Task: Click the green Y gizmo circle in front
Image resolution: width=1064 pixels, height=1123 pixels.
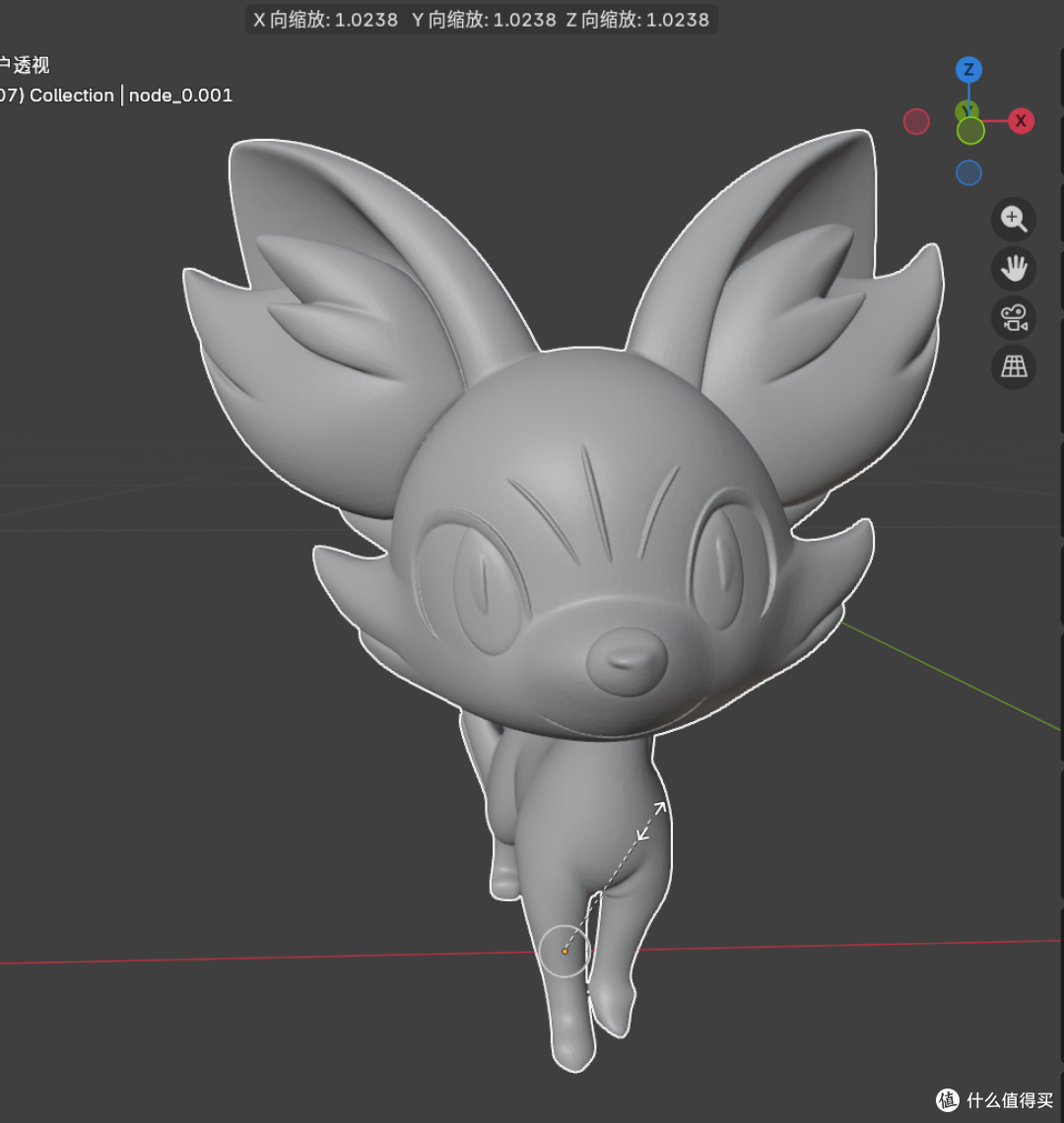Action: point(970,131)
